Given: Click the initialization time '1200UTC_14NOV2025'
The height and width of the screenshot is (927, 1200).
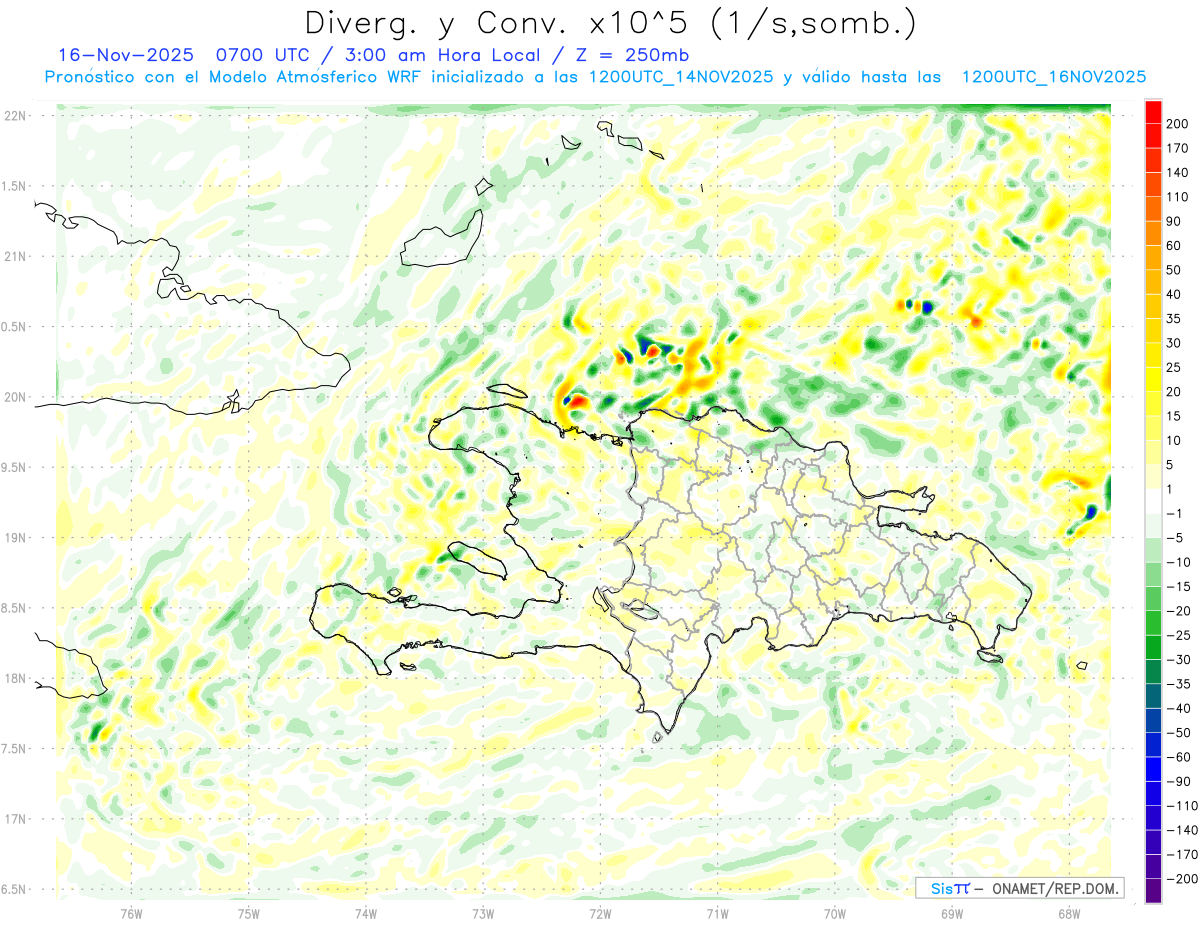Looking at the screenshot, I should pyautogui.click(x=681, y=77).
